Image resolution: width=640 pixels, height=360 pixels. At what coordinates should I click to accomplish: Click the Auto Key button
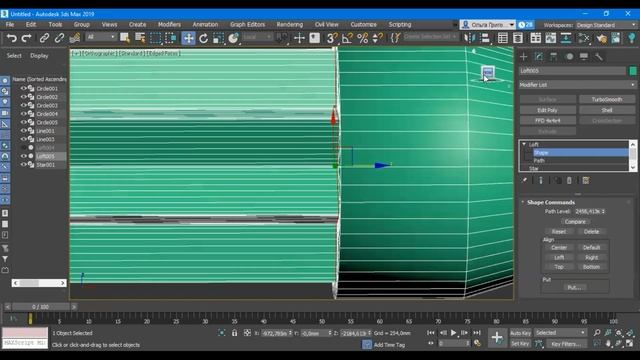pyautogui.click(x=520, y=333)
